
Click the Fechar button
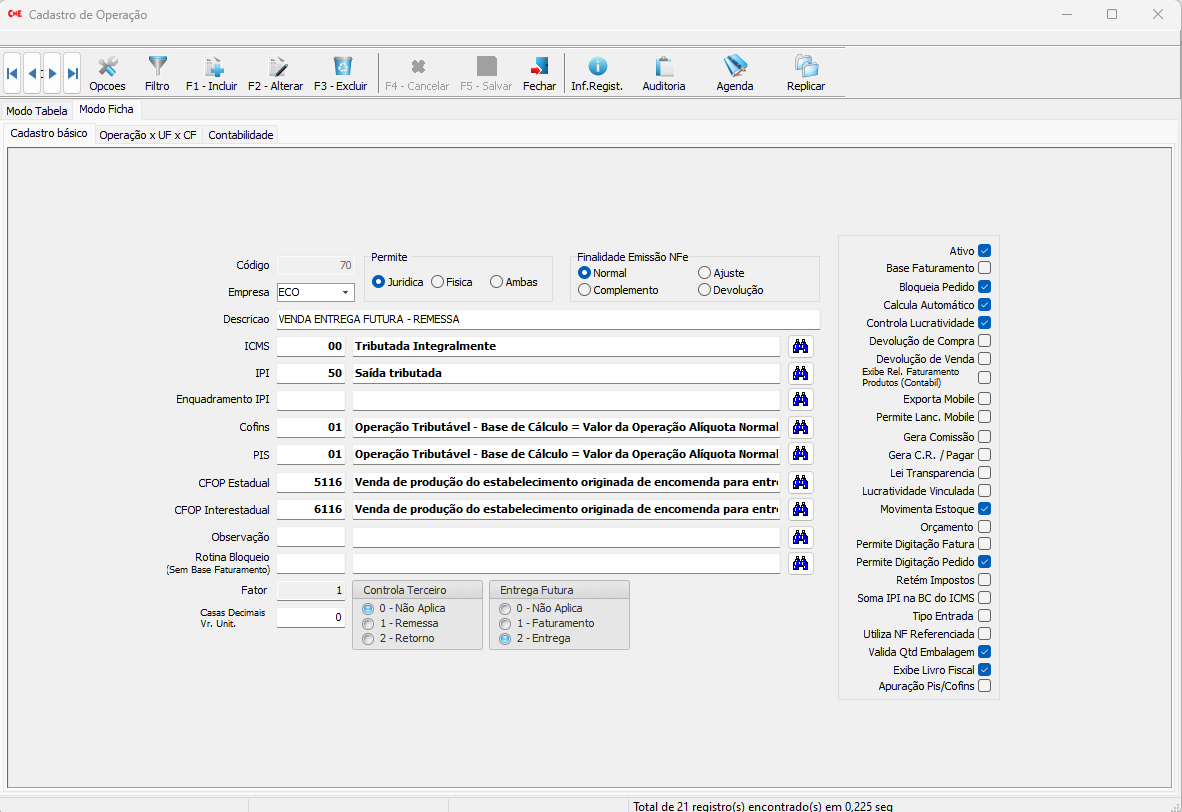point(540,73)
